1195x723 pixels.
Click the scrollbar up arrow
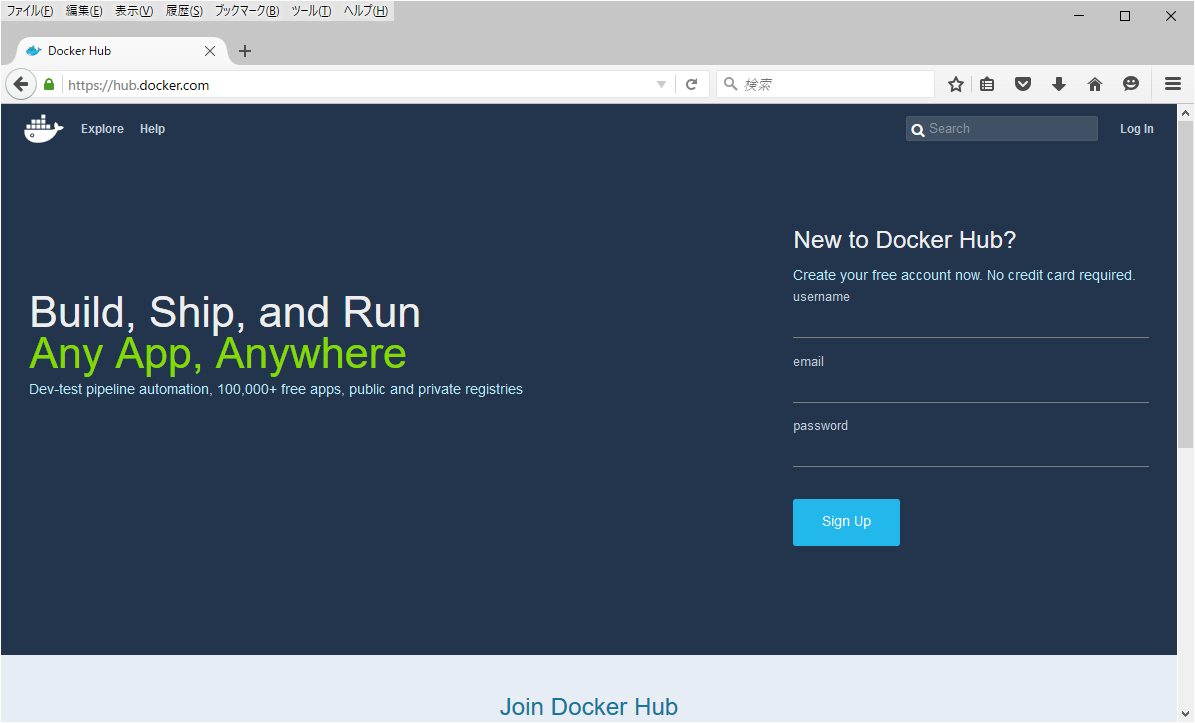pyautogui.click(x=1185, y=113)
